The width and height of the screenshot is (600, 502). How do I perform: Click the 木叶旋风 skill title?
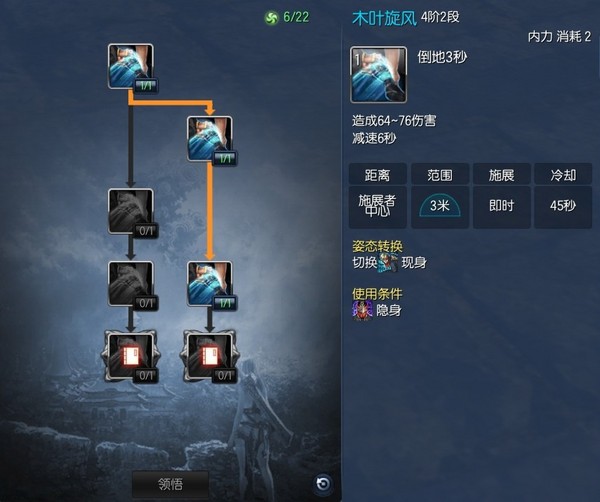(x=384, y=18)
